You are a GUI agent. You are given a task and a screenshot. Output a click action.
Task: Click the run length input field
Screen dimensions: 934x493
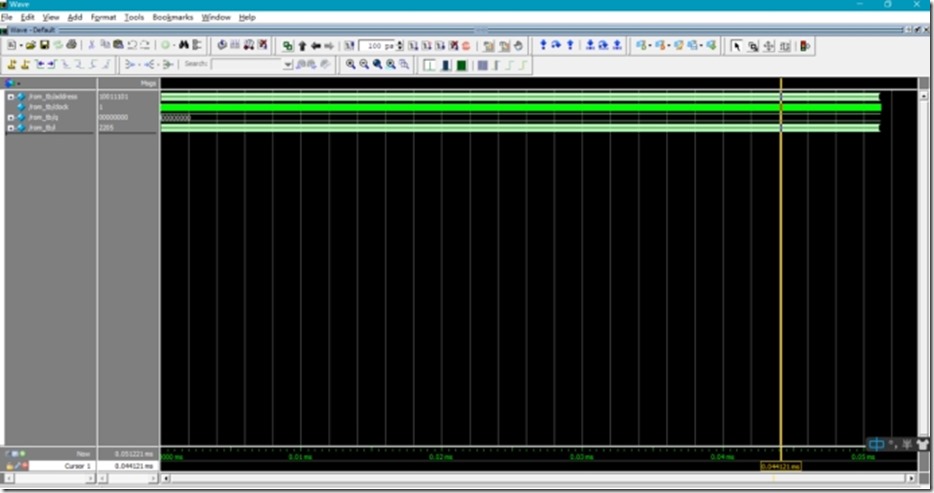pos(376,46)
